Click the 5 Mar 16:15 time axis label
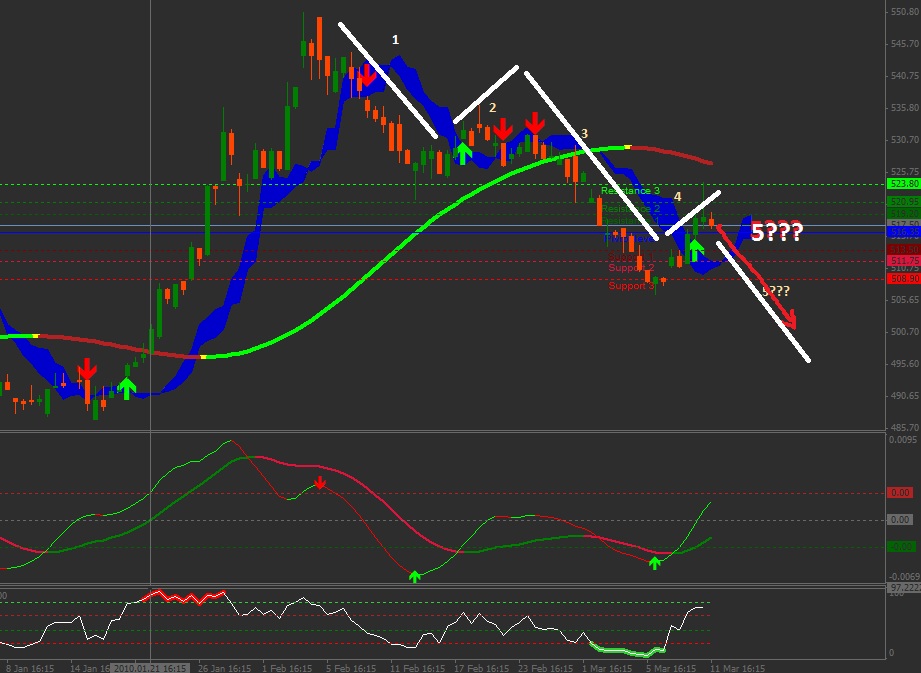 [671, 668]
